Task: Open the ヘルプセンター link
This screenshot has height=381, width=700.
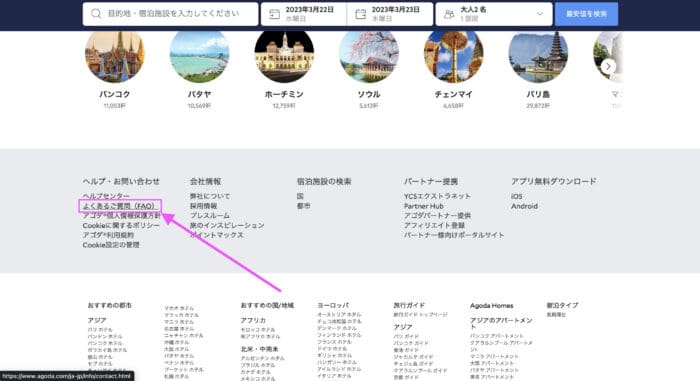Action: pyautogui.click(x=106, y=196)
